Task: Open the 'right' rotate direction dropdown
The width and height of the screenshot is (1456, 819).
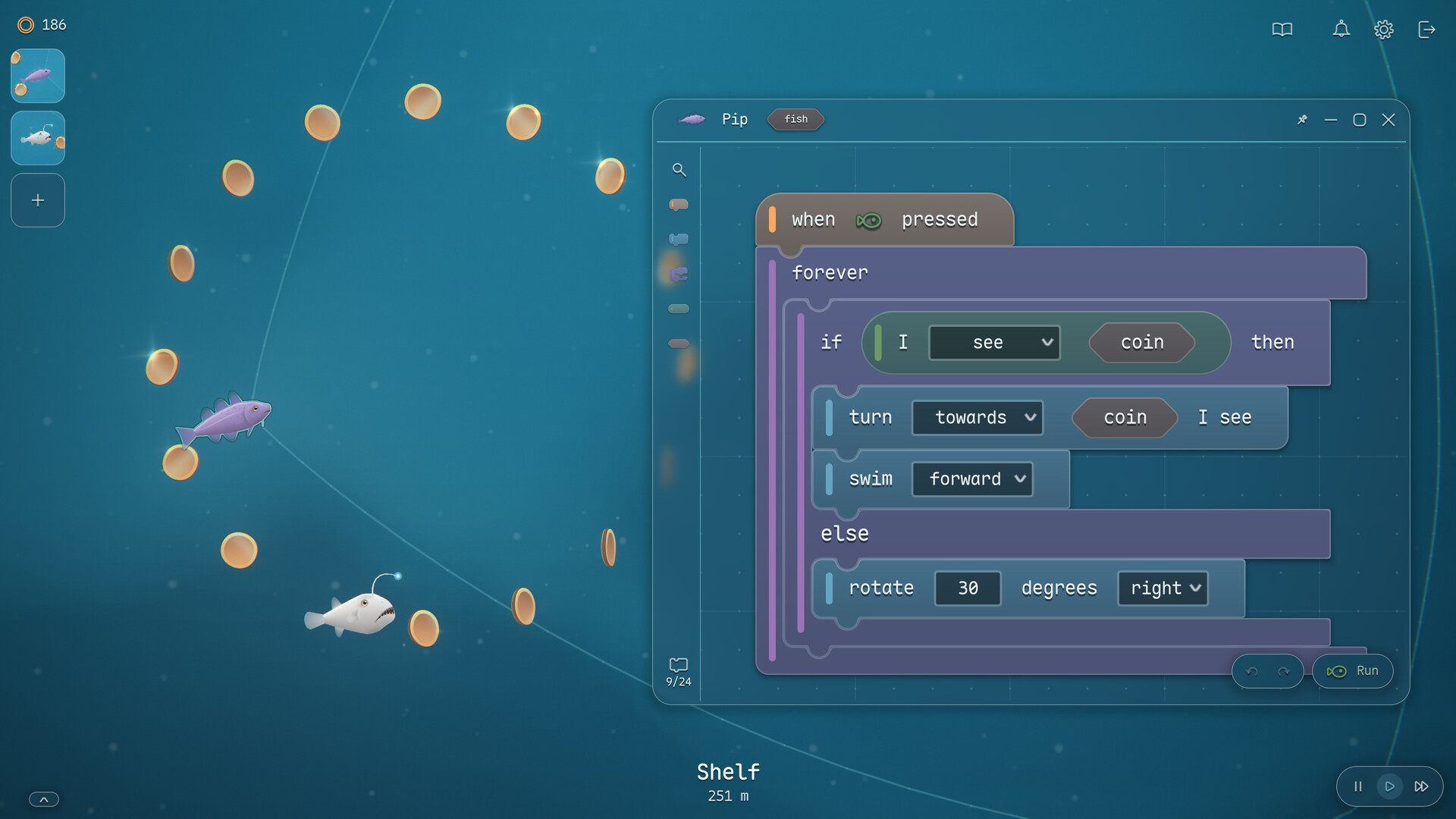Action: point(1163,588)
